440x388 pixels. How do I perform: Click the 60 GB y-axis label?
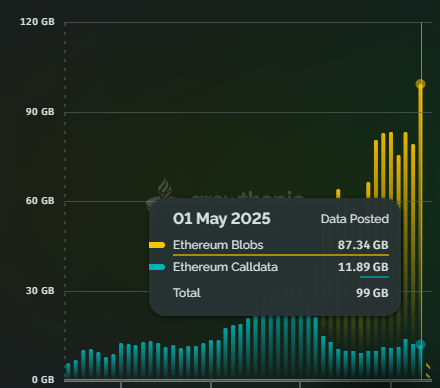click(40, 201)
